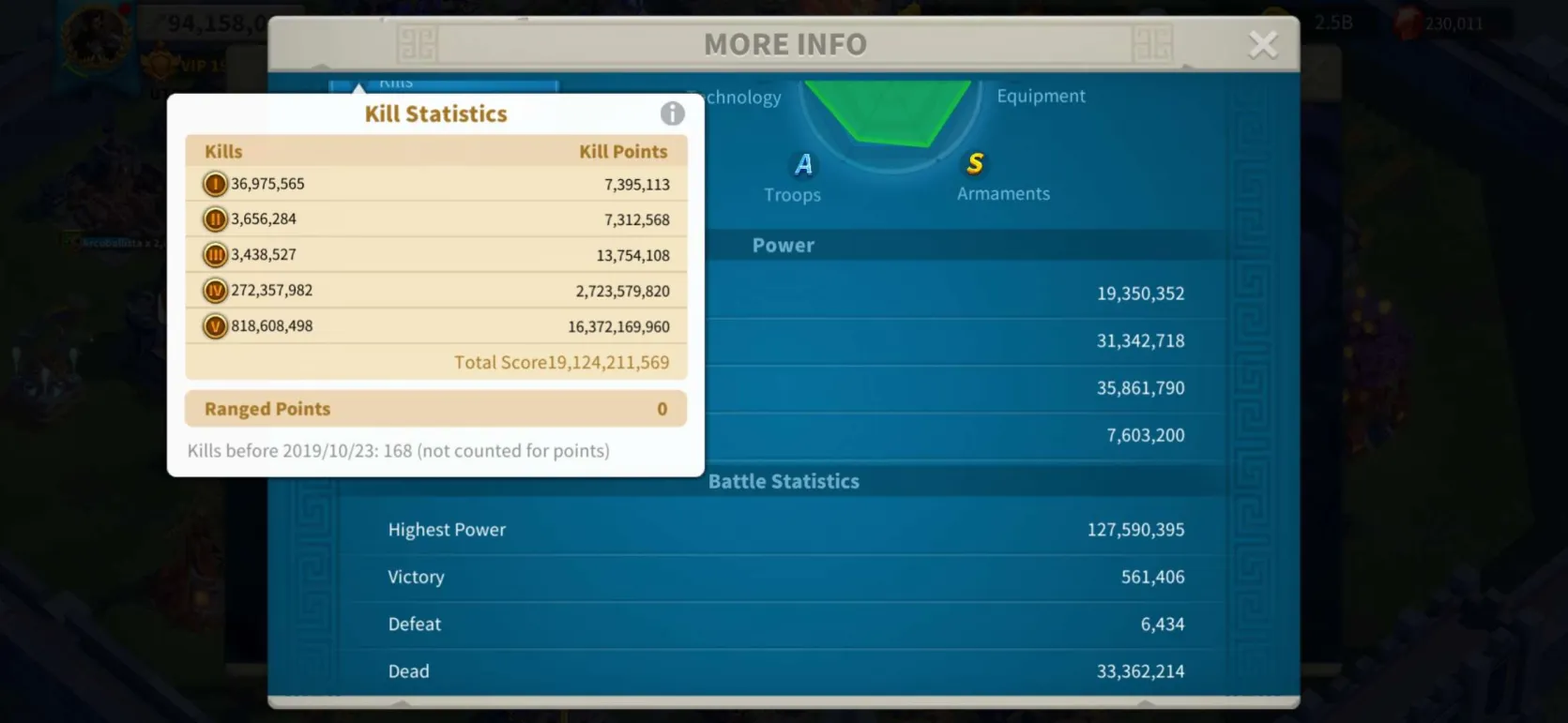The width and height of the screenshot is (1568, 723).
Task: Select the Dead statistics row
Action: pyautogui.click(x=784, y=671)
